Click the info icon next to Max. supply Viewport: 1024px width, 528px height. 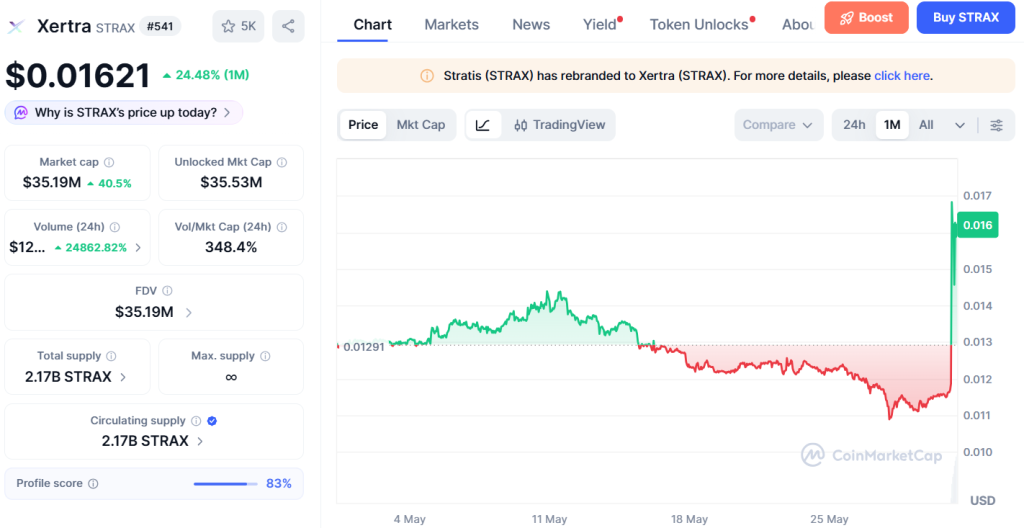click(x=265, y=356)
